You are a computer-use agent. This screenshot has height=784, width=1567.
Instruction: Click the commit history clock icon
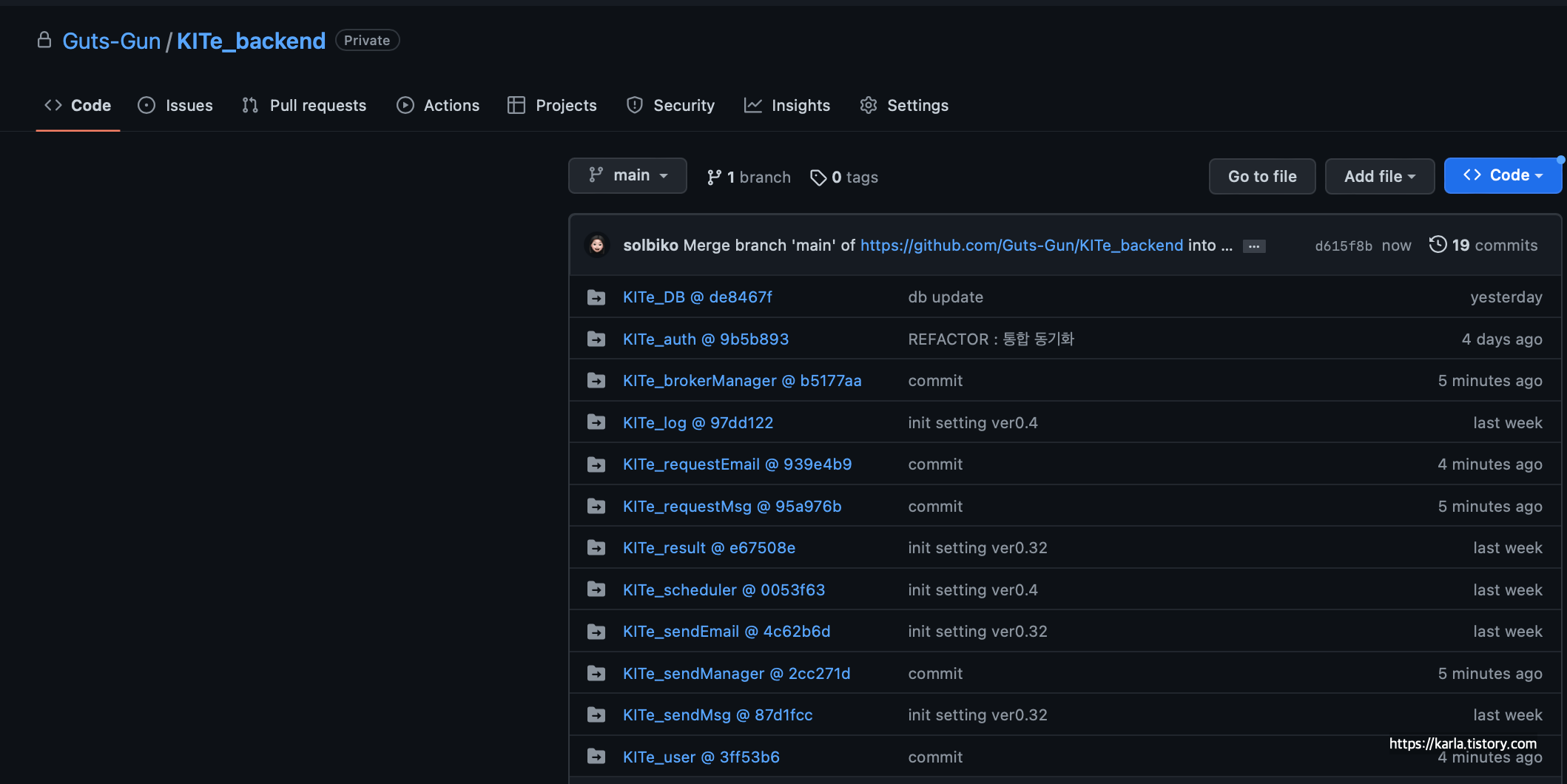pos(1438,244)
